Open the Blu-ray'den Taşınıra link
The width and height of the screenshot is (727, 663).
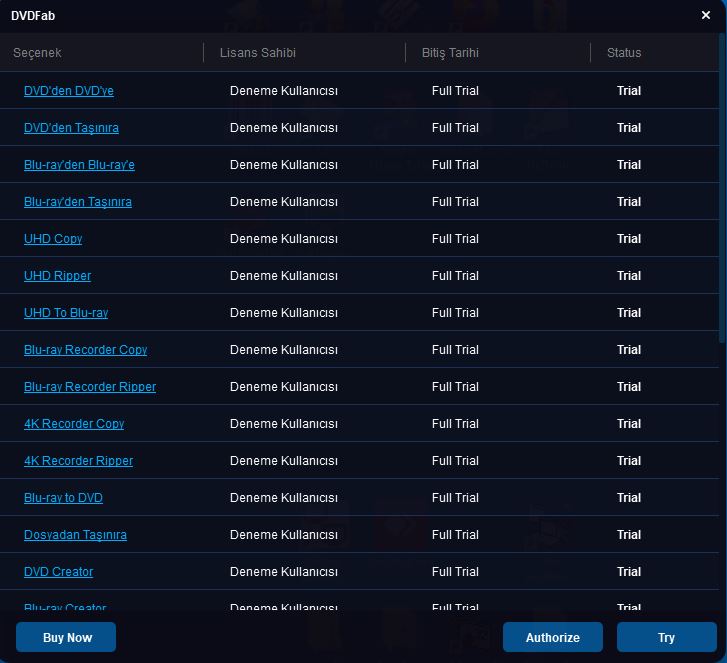(78, 202)
